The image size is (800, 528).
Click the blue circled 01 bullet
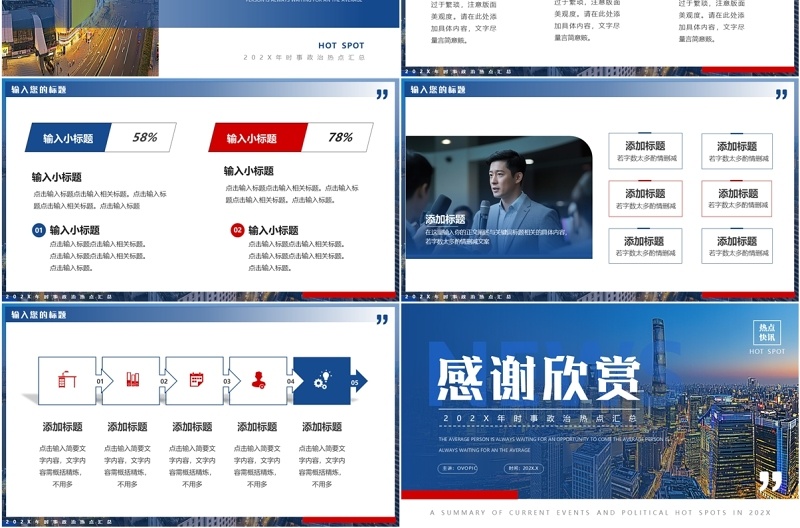tap(39, 230)
